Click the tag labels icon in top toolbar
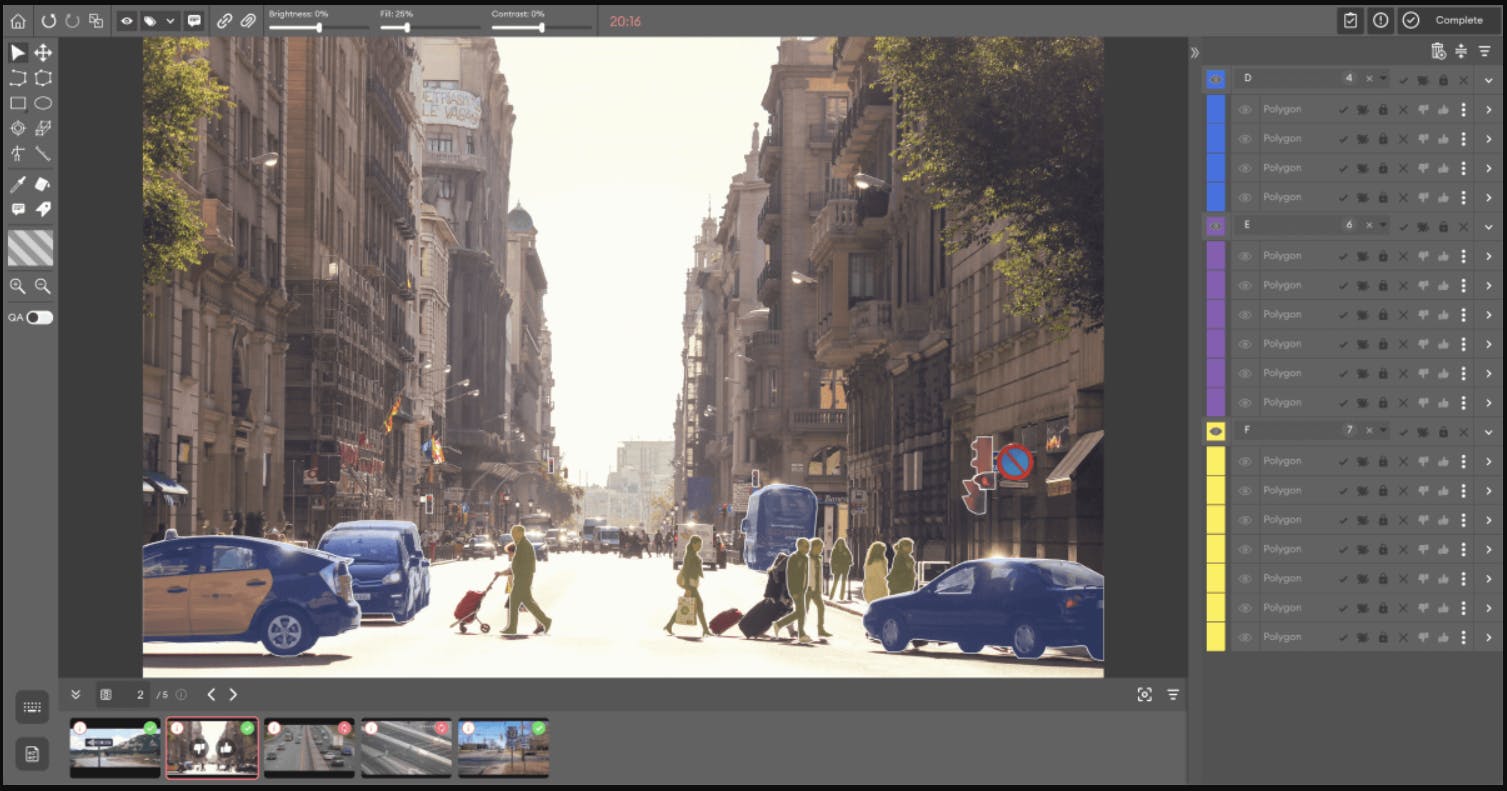Screen dimensions: 1507x791 pos(150,20)
